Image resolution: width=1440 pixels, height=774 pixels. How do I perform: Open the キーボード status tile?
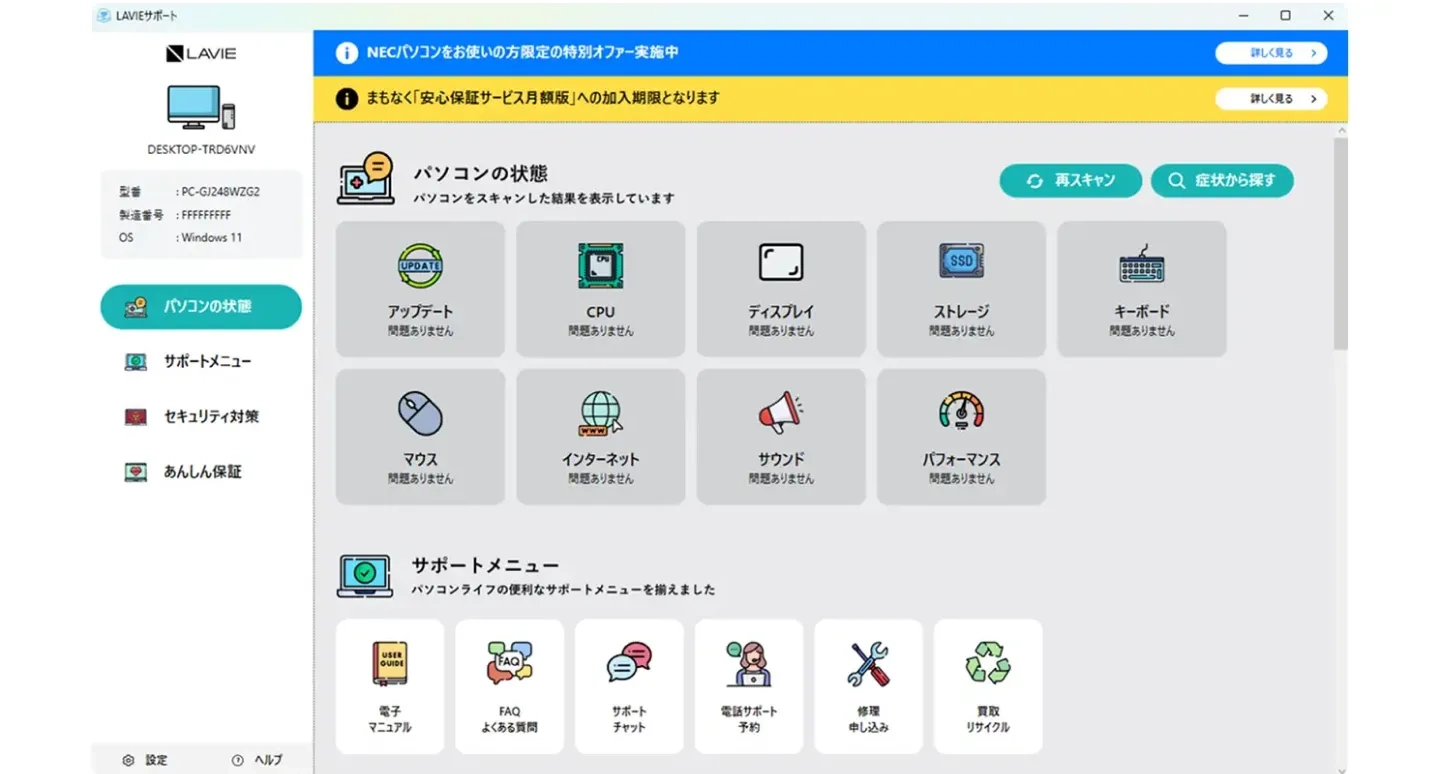[1141, 289]
